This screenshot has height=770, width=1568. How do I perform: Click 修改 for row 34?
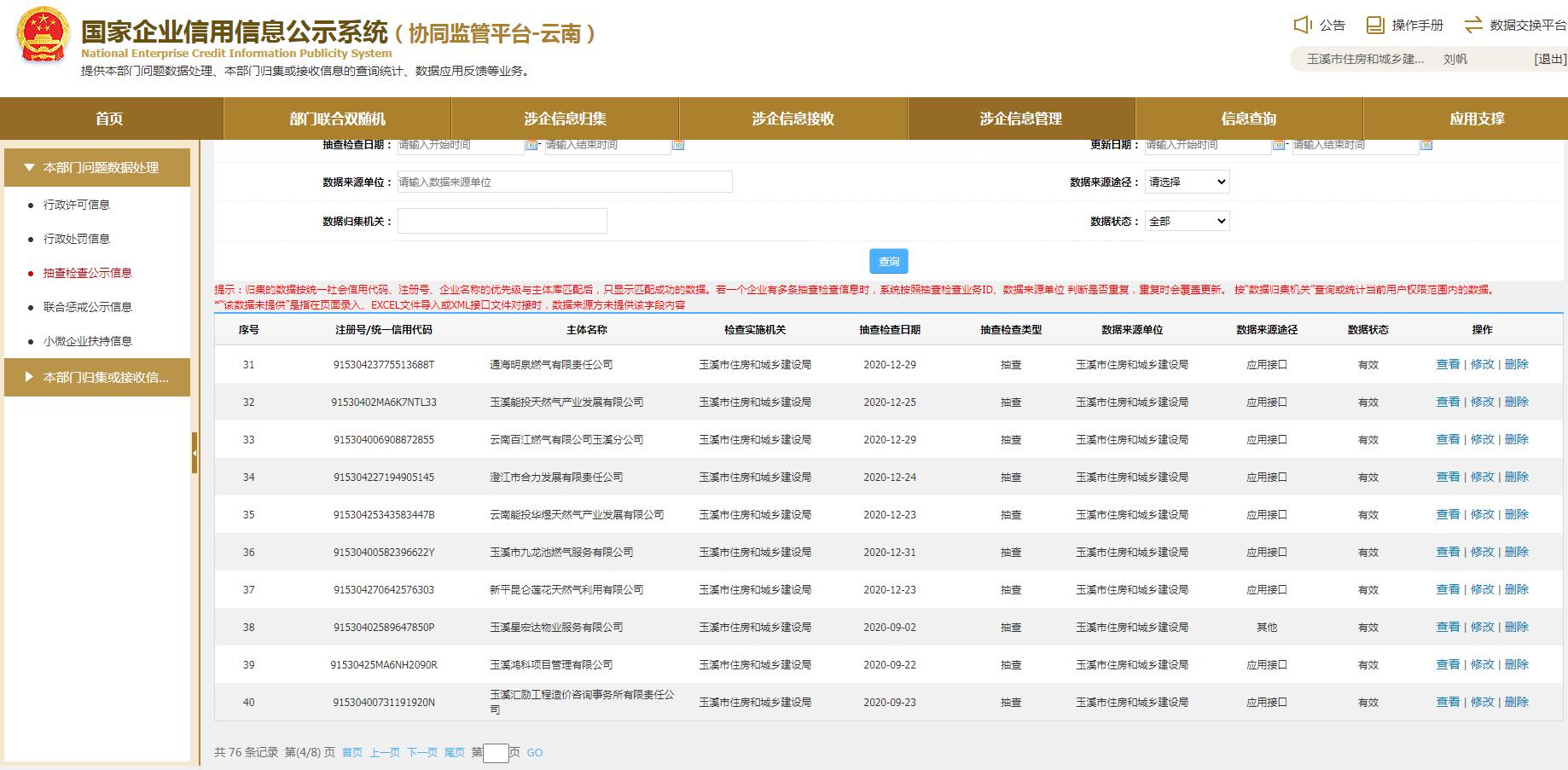pos(1483,477)
